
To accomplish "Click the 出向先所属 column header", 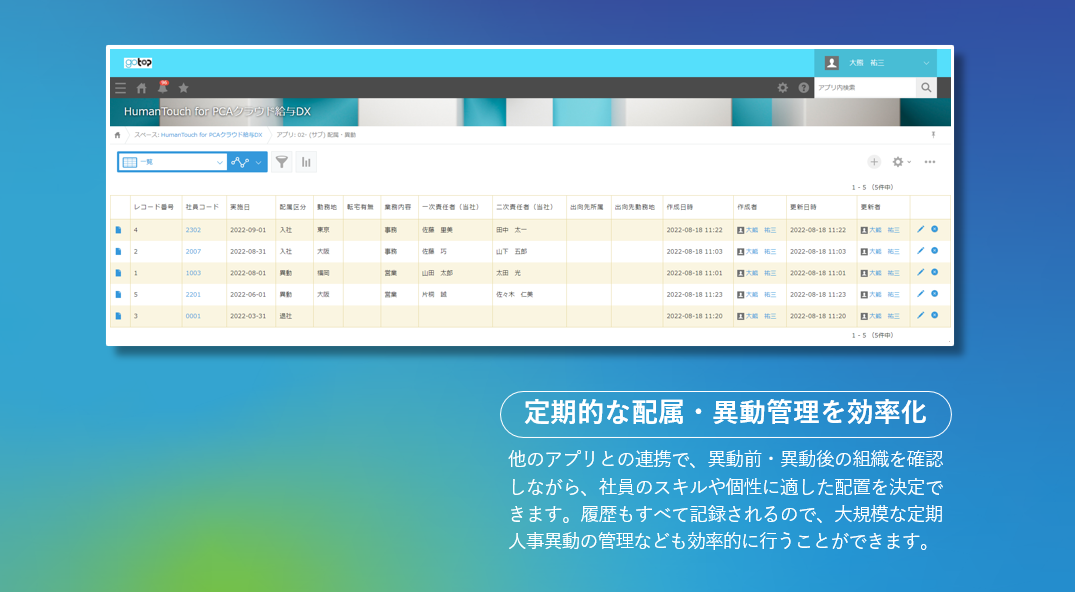I will click(x=587, y=207).
